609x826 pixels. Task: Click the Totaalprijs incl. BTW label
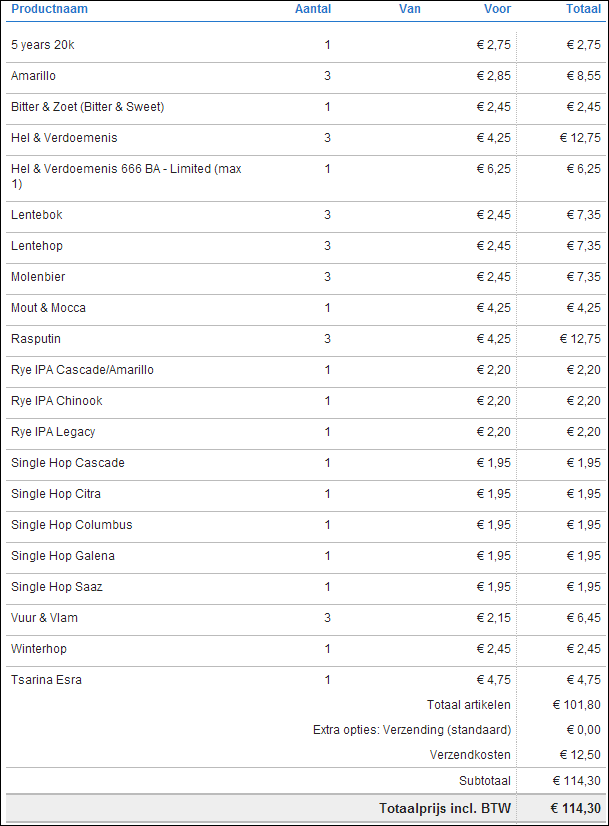click(x=445, y=808)
